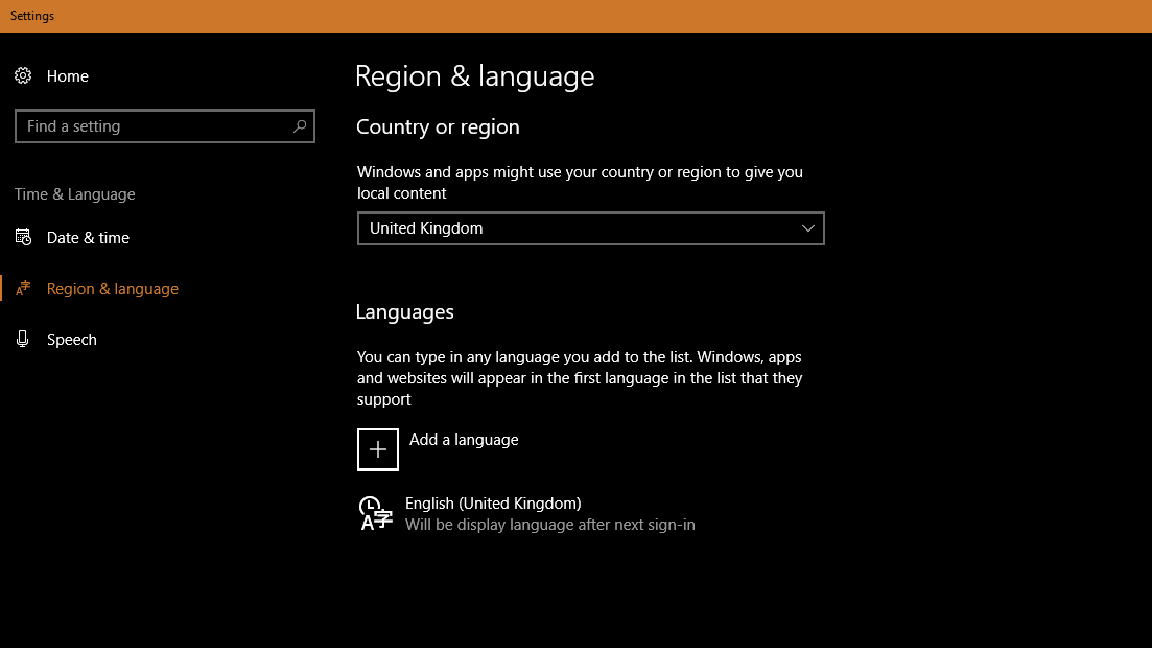Click 'Will be display language after next sign-in'
Image resolution: width=1152 pixels, height=648 pixels.
pyautogui.click(x=550, y=525)
